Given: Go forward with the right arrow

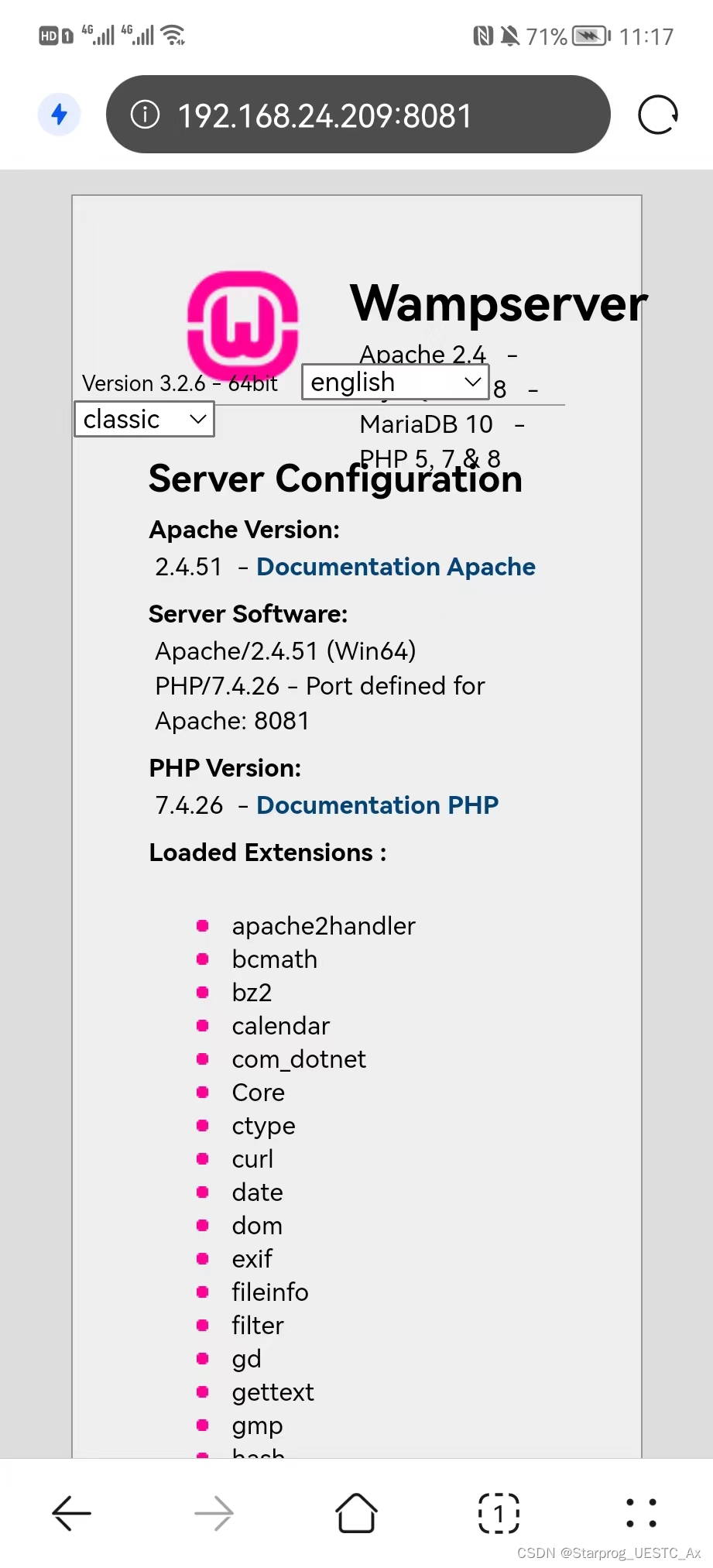Looking at the screenshot, I should pyautogui.click(x=214, y=1513).
